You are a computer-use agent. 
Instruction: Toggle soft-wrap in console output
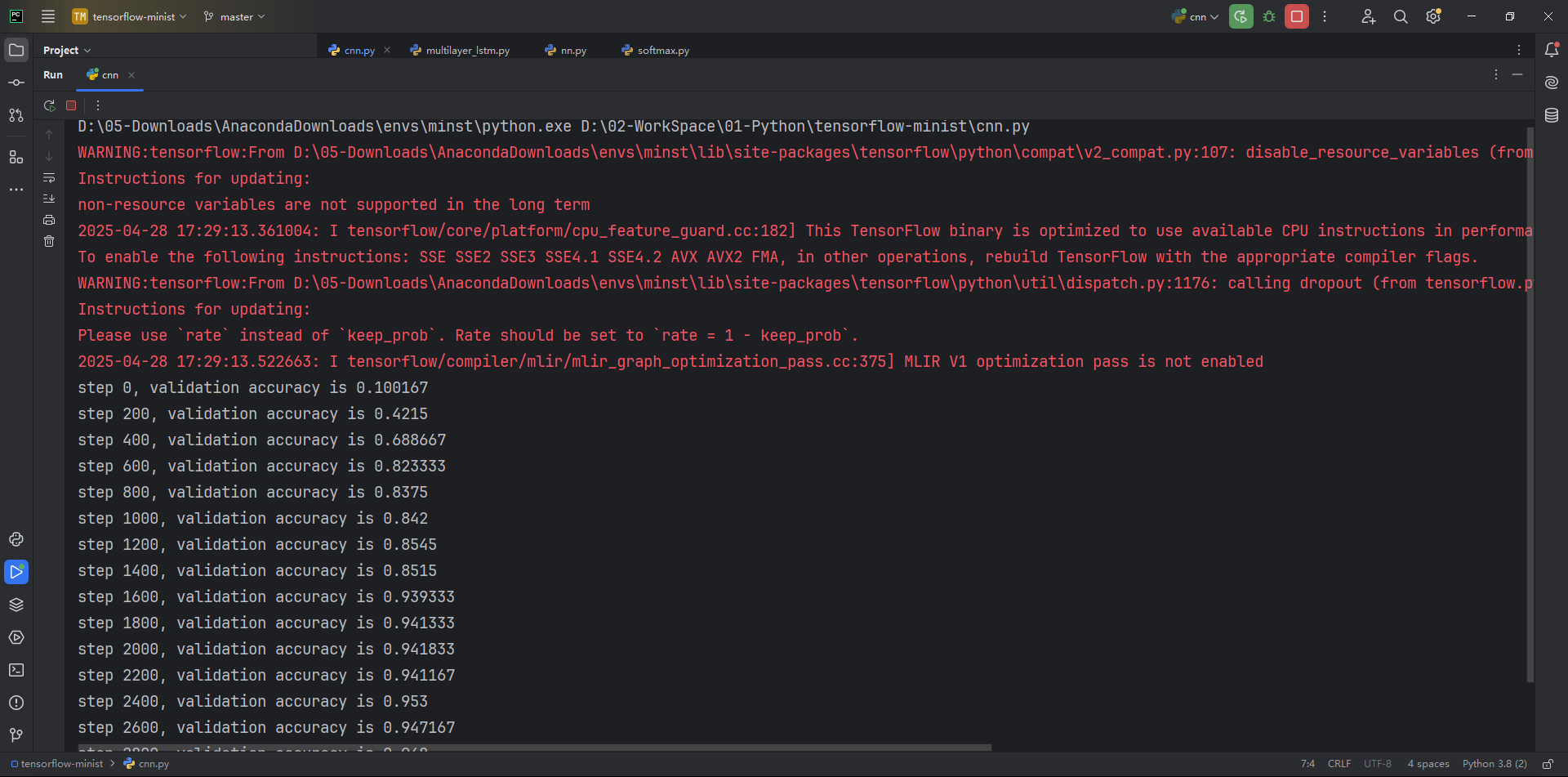pos(49,177)
